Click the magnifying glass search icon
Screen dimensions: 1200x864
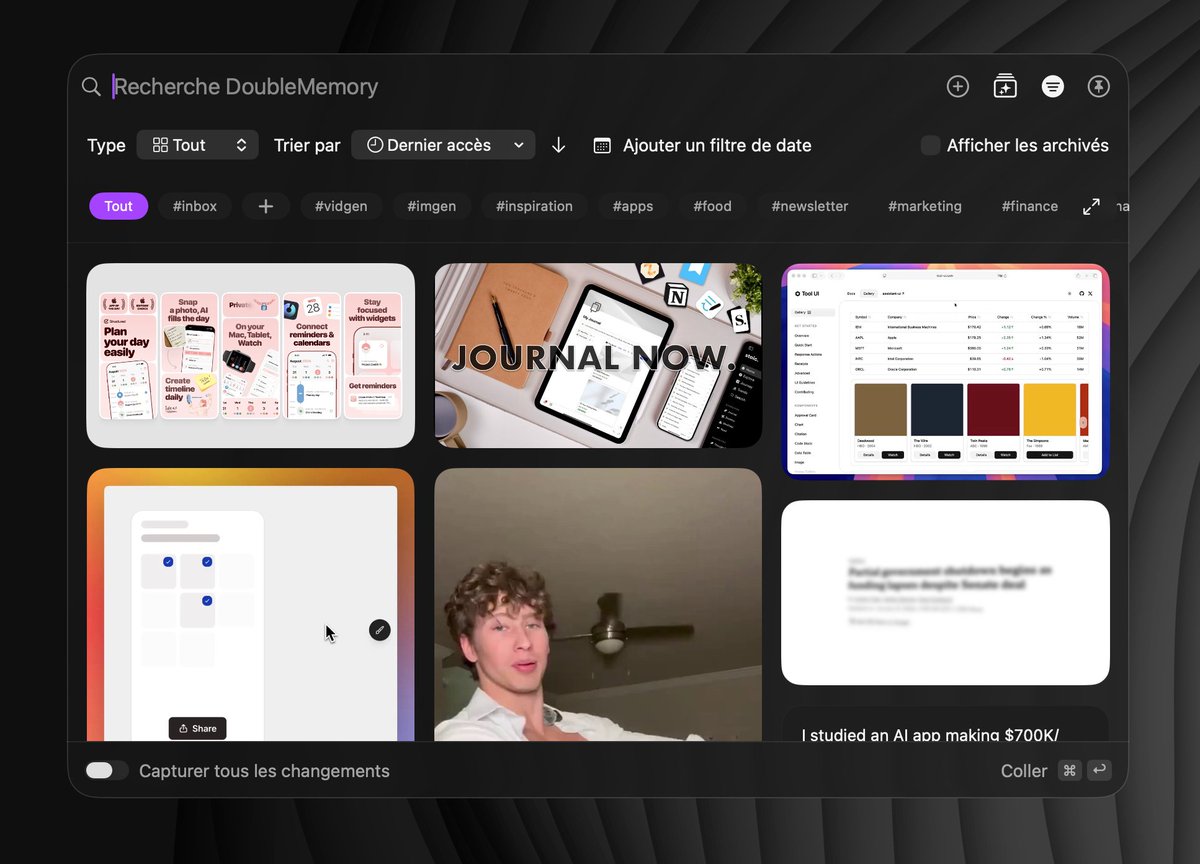[91, 87]
